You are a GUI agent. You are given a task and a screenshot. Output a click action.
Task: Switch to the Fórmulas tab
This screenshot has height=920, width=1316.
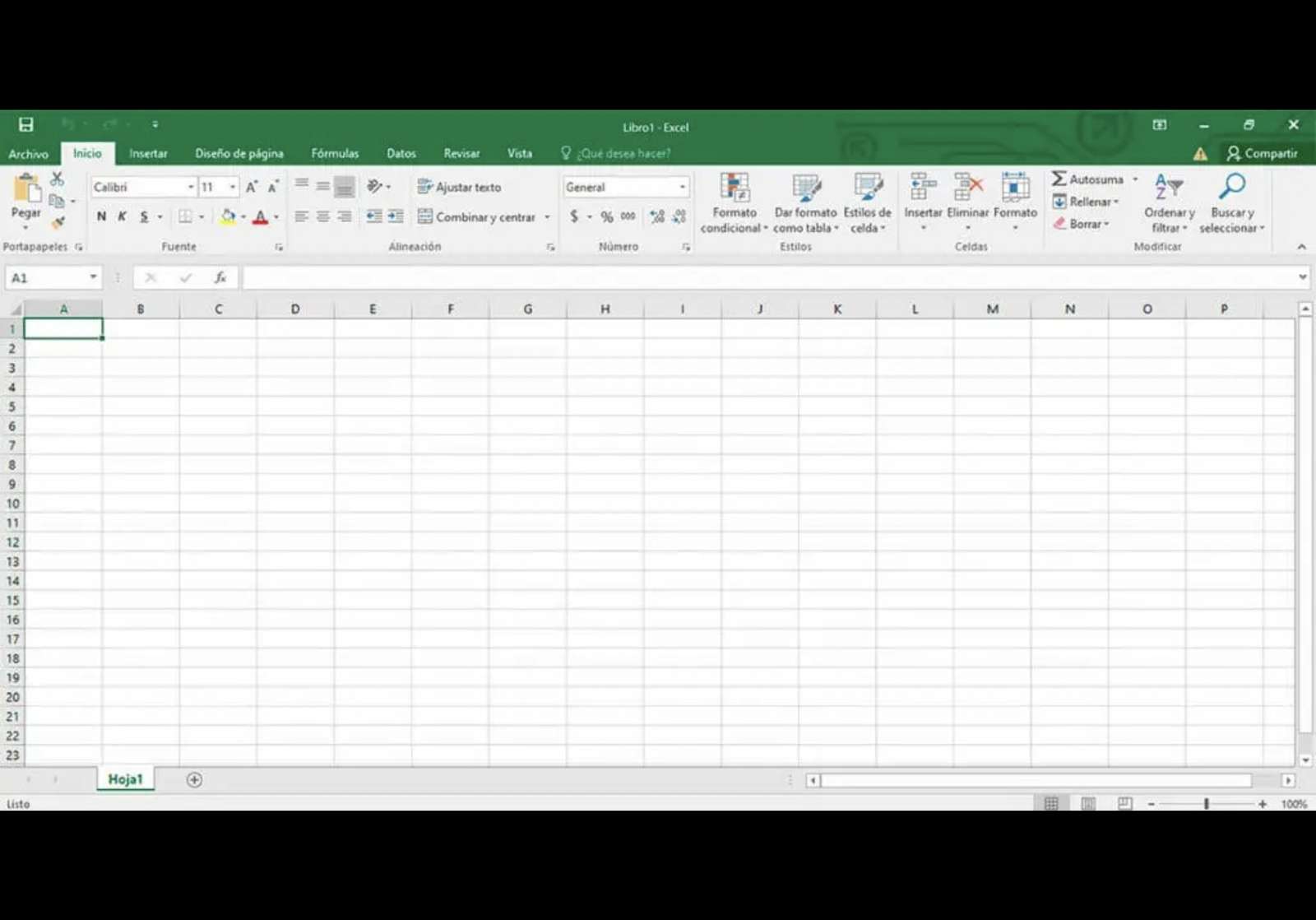[x=335, y=154]
